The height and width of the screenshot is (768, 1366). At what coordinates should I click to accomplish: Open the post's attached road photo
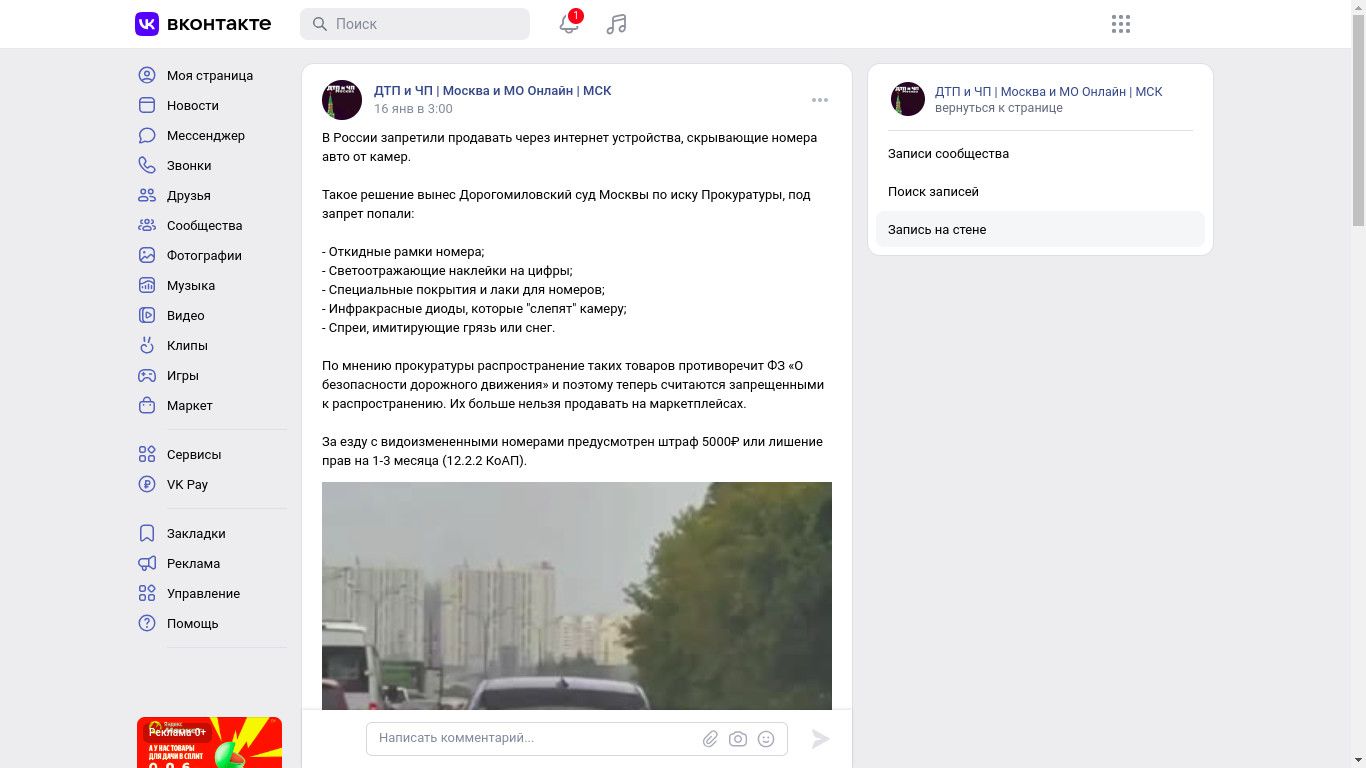pyautogui.click(x=577, y=596)
